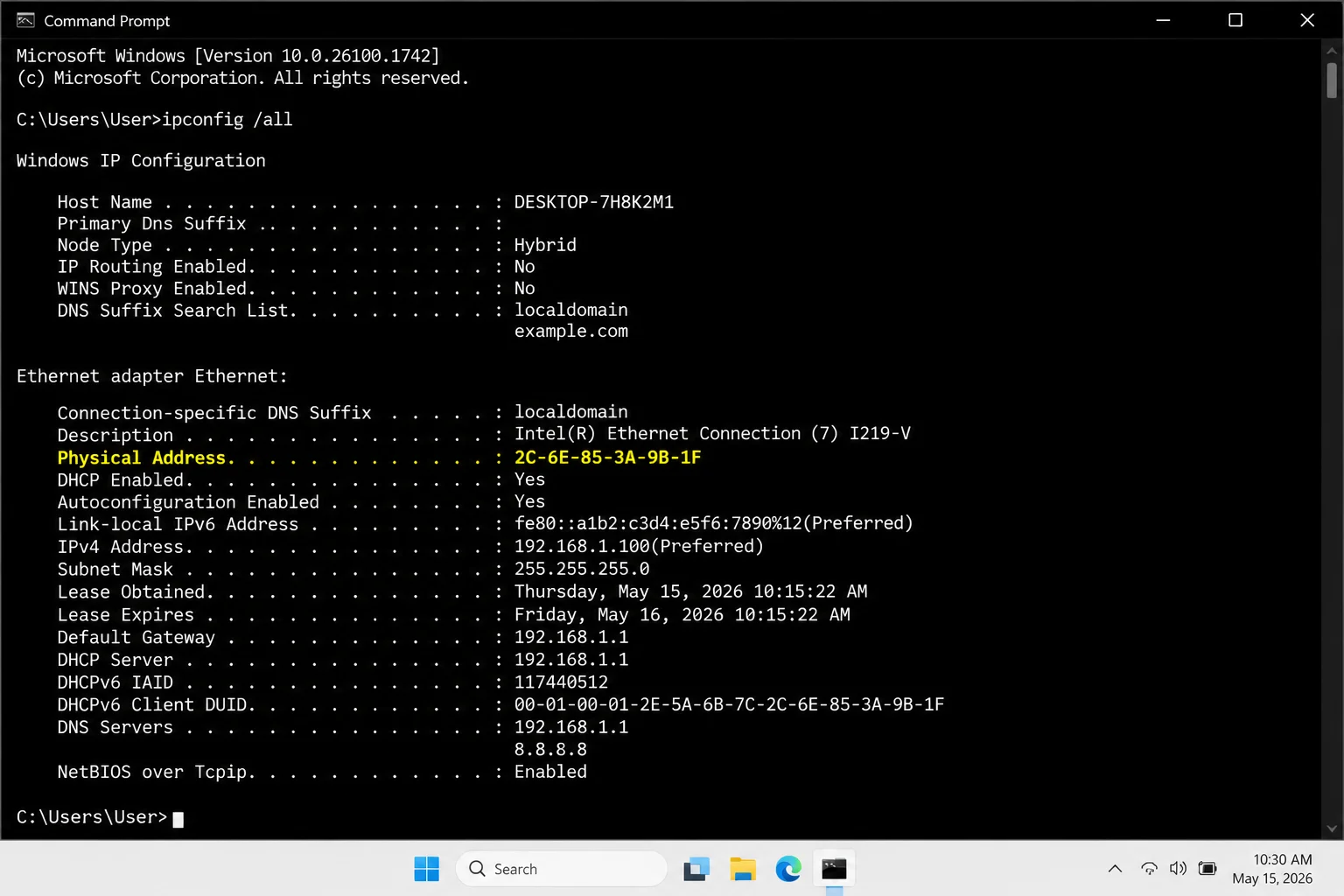Image resolution: width=1344 pixels, height=896 pixels.
Task: Click the Intel(R) Ethernet Connection description
Action: coord(712,433)
